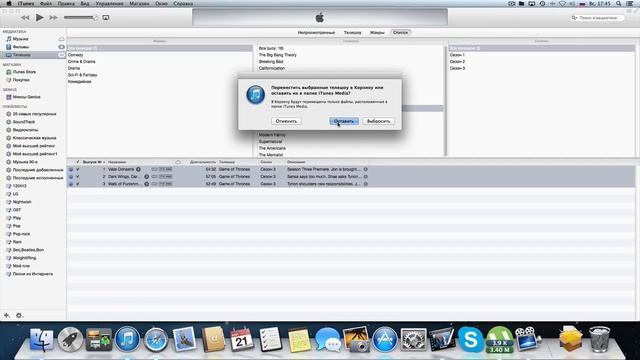This screenshot has width=640, height=360.
Task: Click the cloud icon next to Музыка
Action: [61, 39]
